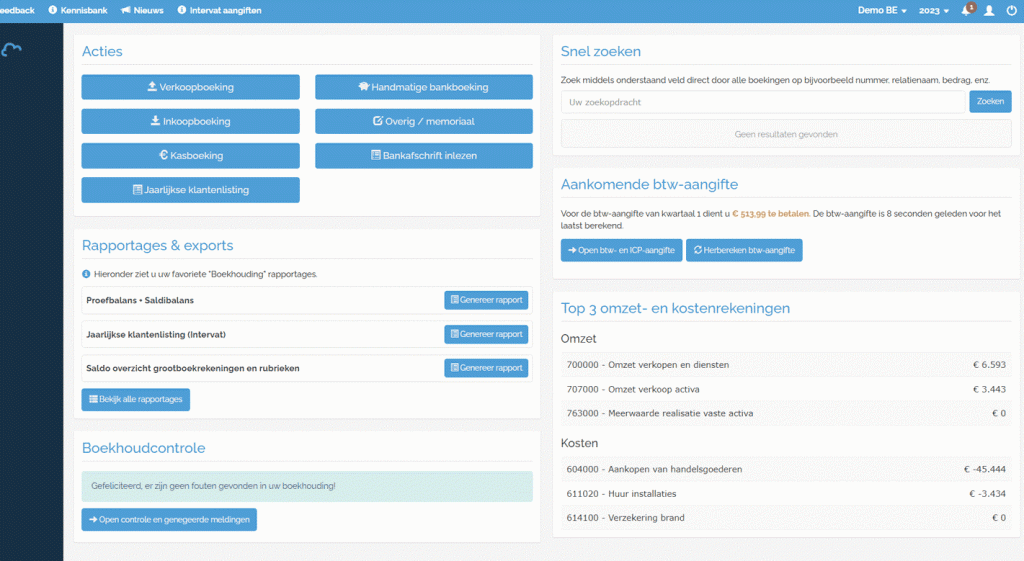Open Intervat aangiften menu item
This screenshot has width=1024, height=561.
pos(219,10)
